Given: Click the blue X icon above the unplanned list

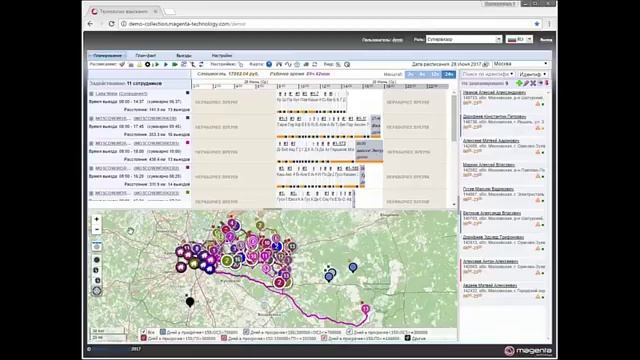Looking at the screenshot, I should tap(533, 83).
